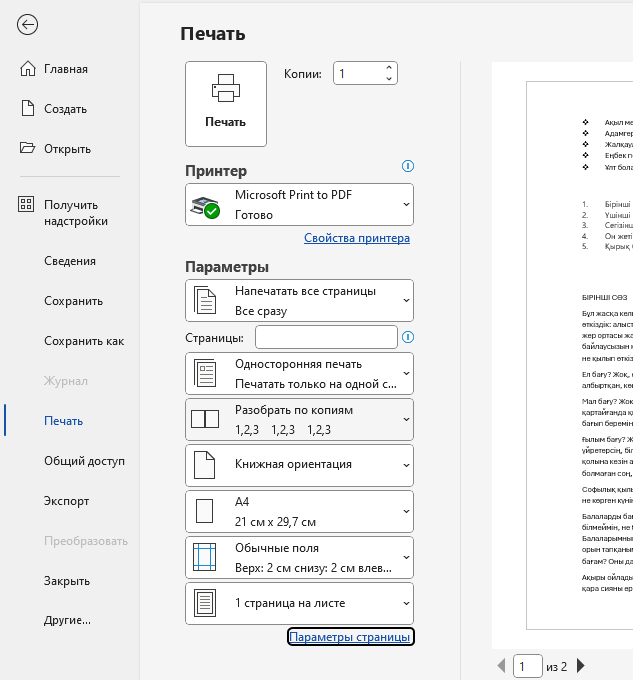Click the Страницы input field
The image size is (633, 680).
(x=326, y=337)
